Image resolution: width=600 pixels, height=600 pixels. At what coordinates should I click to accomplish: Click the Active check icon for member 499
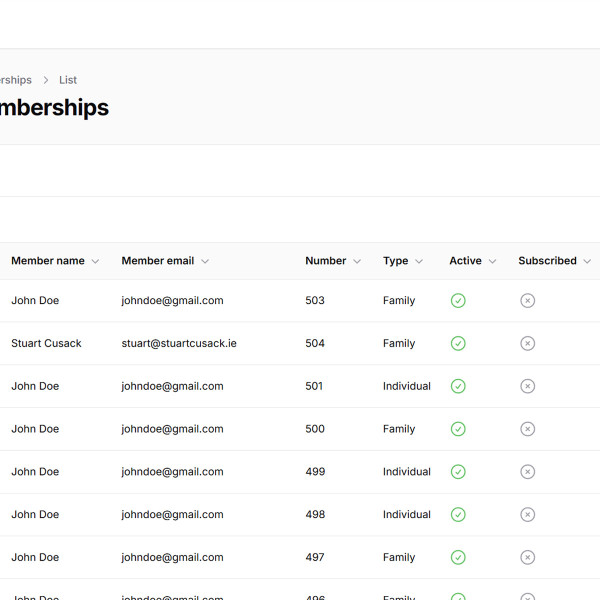tap(458, 472)
